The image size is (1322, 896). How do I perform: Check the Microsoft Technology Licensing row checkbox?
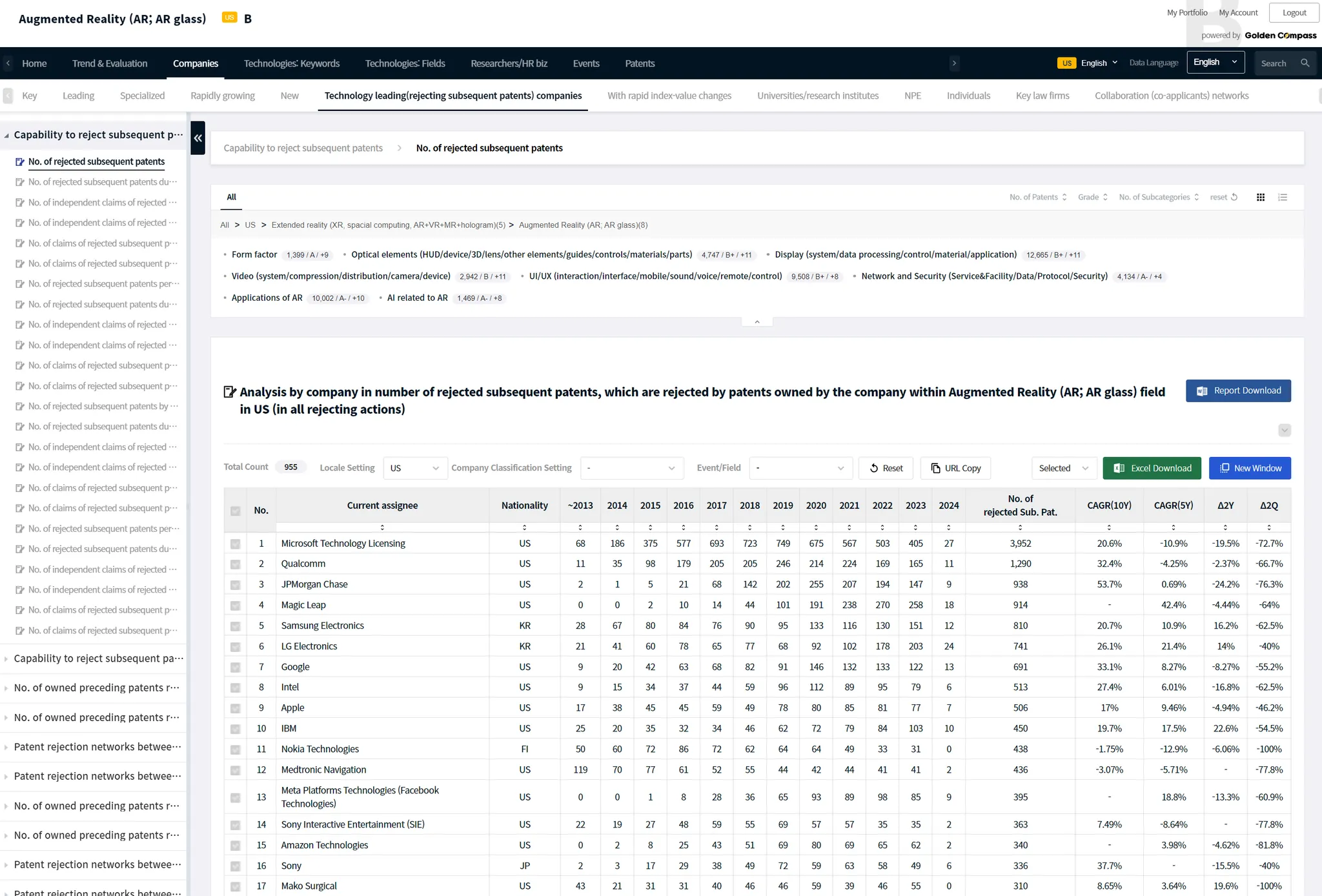[236, 544]
